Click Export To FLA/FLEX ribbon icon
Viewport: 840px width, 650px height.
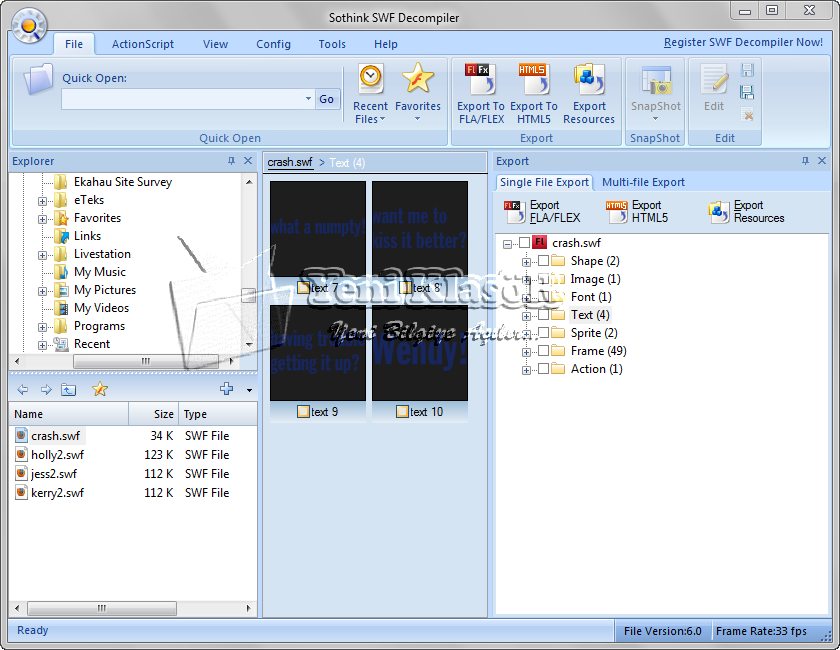click(480, 80)
